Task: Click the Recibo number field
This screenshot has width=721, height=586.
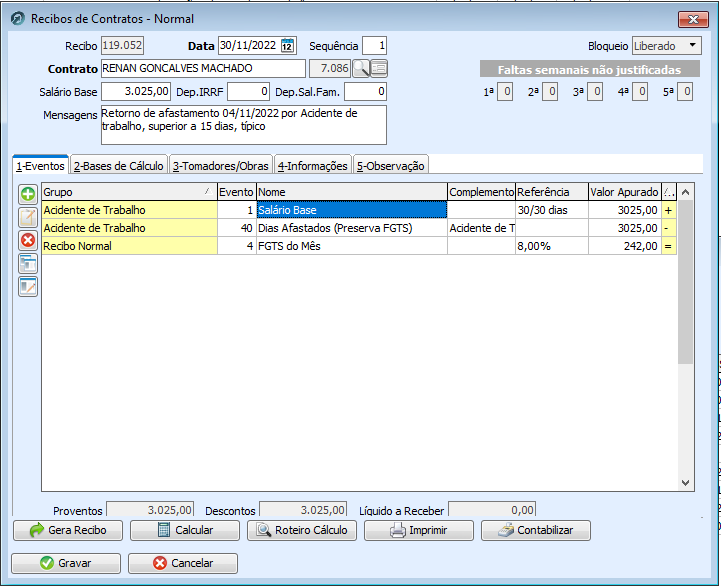Action: click(122, 46)
